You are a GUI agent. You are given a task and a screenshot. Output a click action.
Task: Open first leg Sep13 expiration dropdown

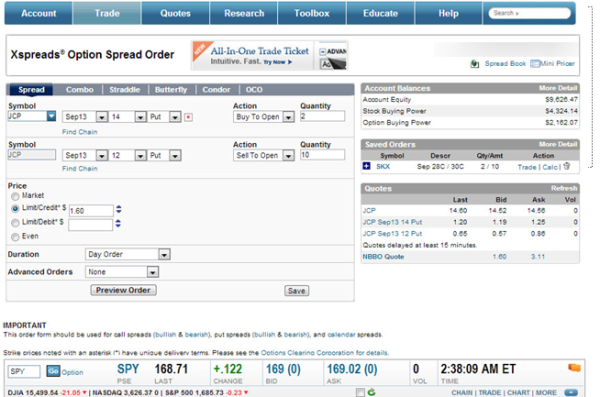101,117
